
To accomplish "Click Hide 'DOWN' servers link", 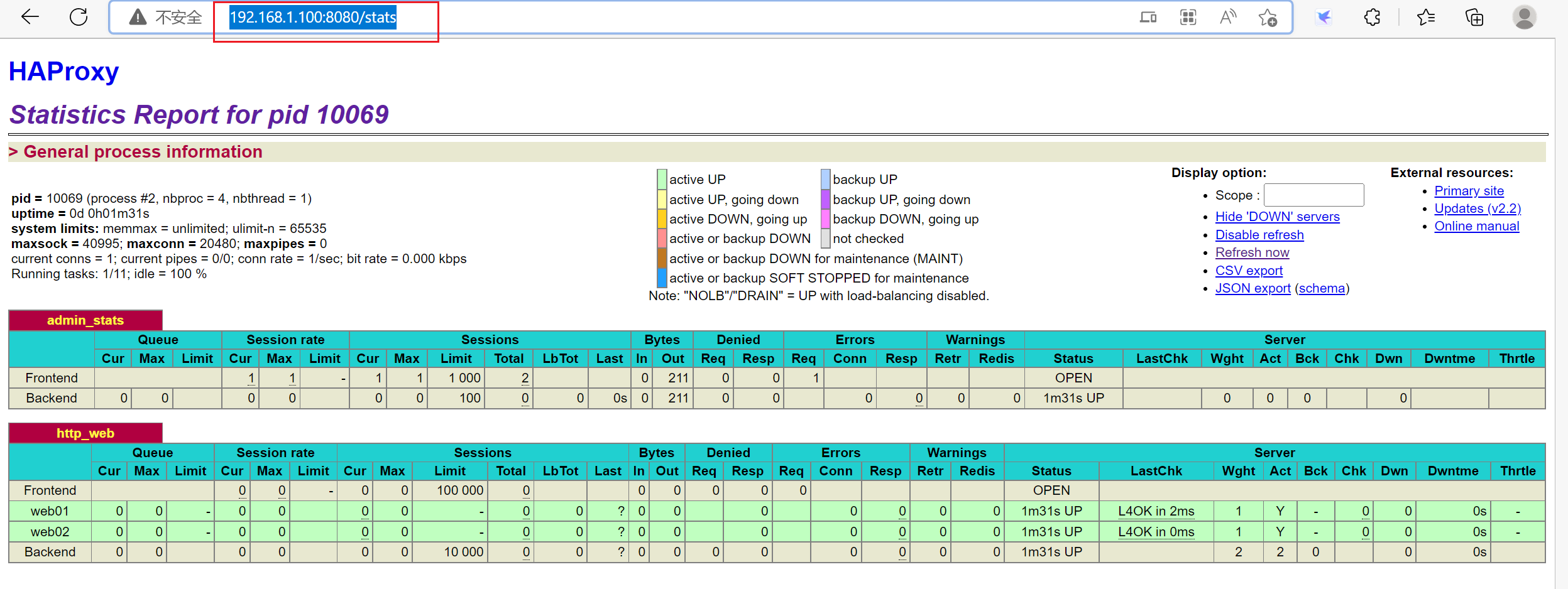I will [x=1277, y=217].
